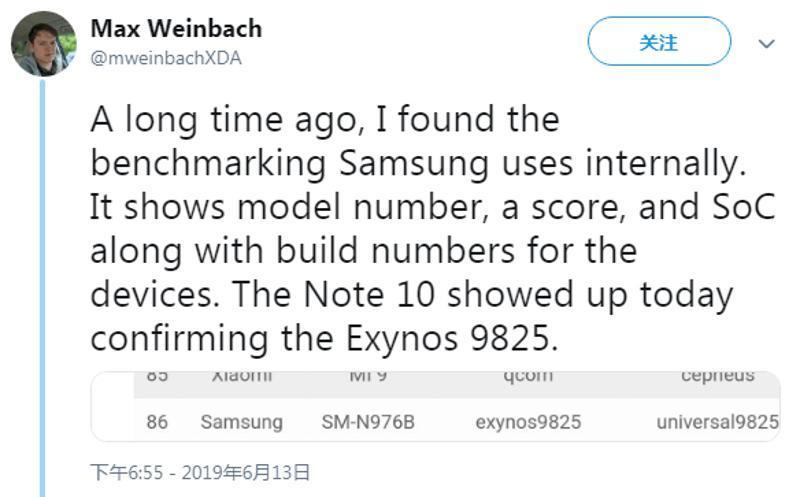The width and height of the screenshot is (800, 497).
Task: Click the cut-off Mi 9 cell
Action: pos(367,378)
